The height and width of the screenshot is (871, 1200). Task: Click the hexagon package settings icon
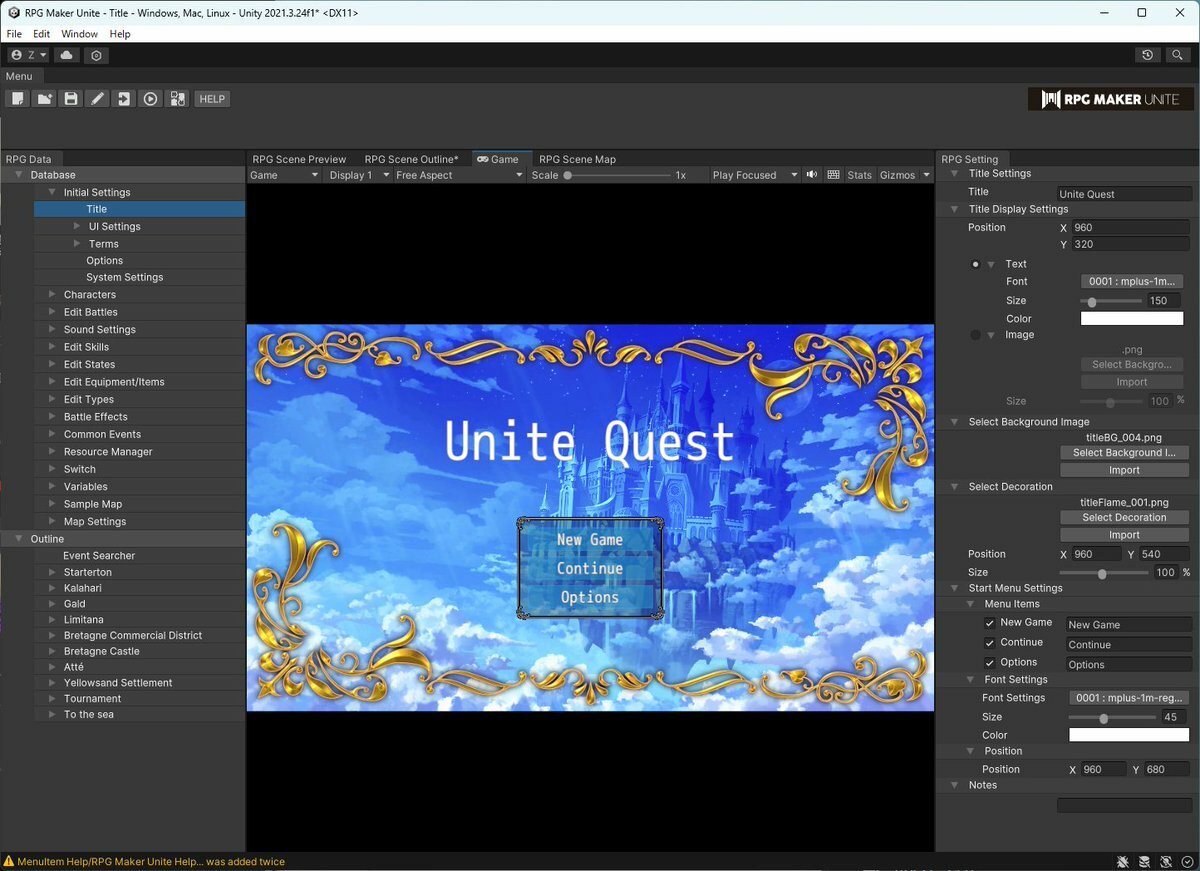tap(96, 55)
